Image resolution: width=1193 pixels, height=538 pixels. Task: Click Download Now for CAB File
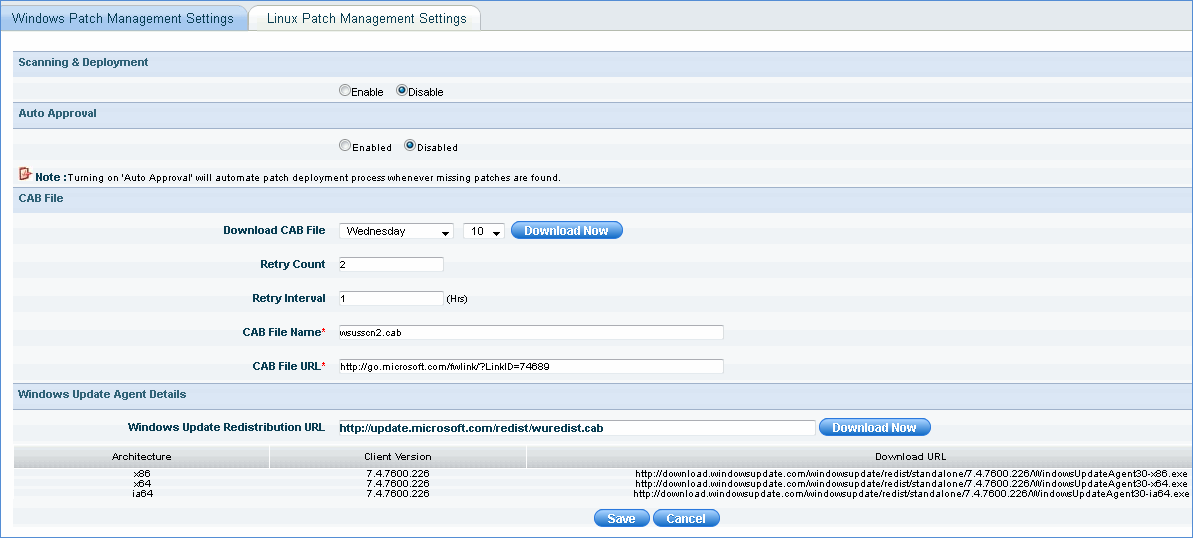[566, 231]
